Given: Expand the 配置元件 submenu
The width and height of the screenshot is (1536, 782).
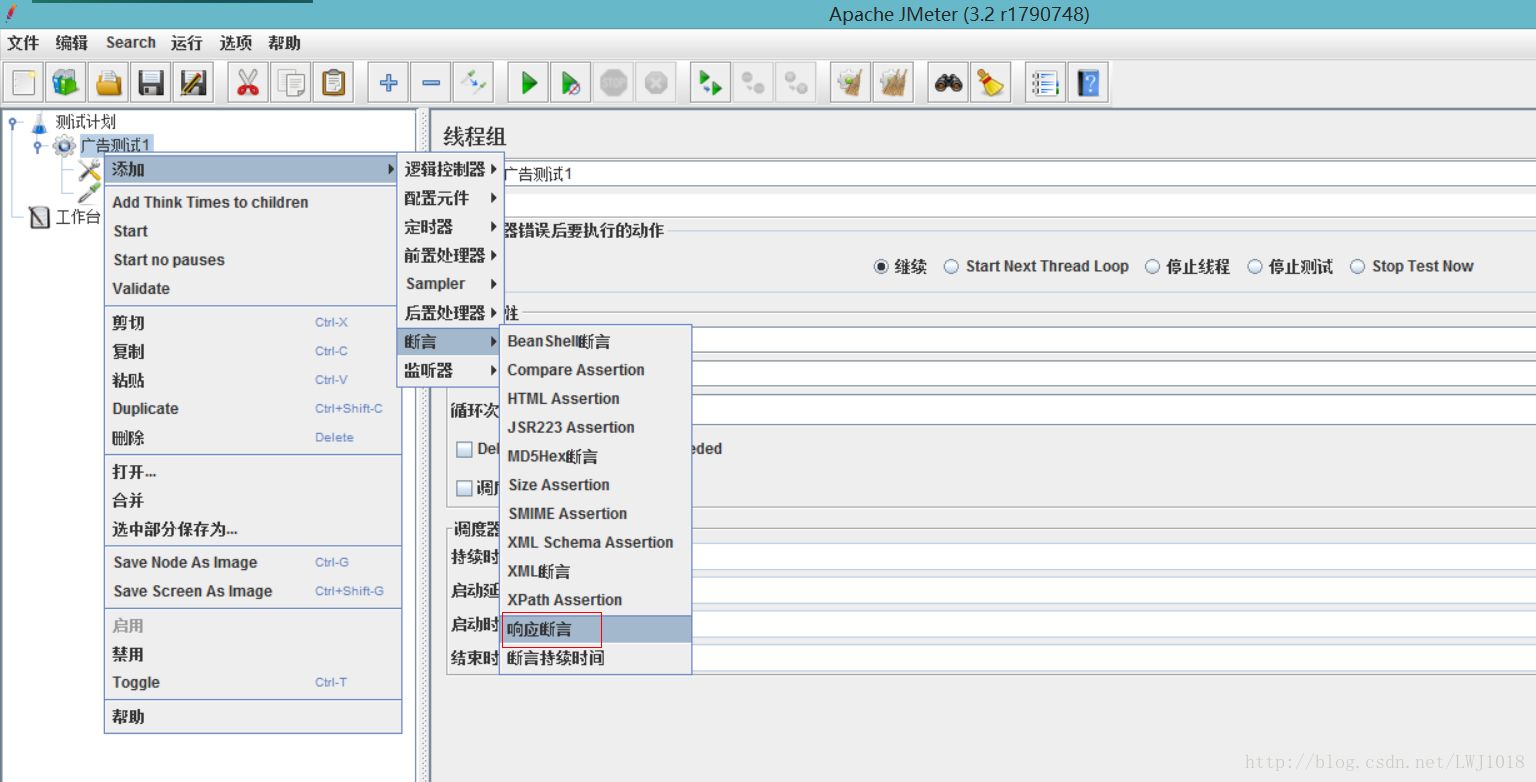Looking at the screenshot, I should (450, 198).
